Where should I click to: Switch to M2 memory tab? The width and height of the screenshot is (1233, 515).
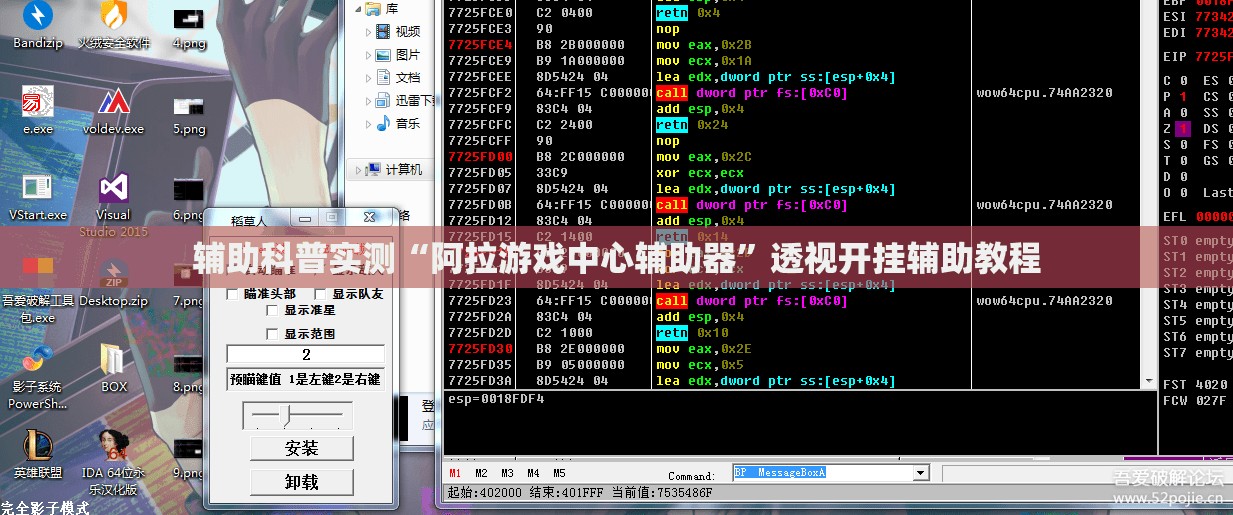[481, 473]
